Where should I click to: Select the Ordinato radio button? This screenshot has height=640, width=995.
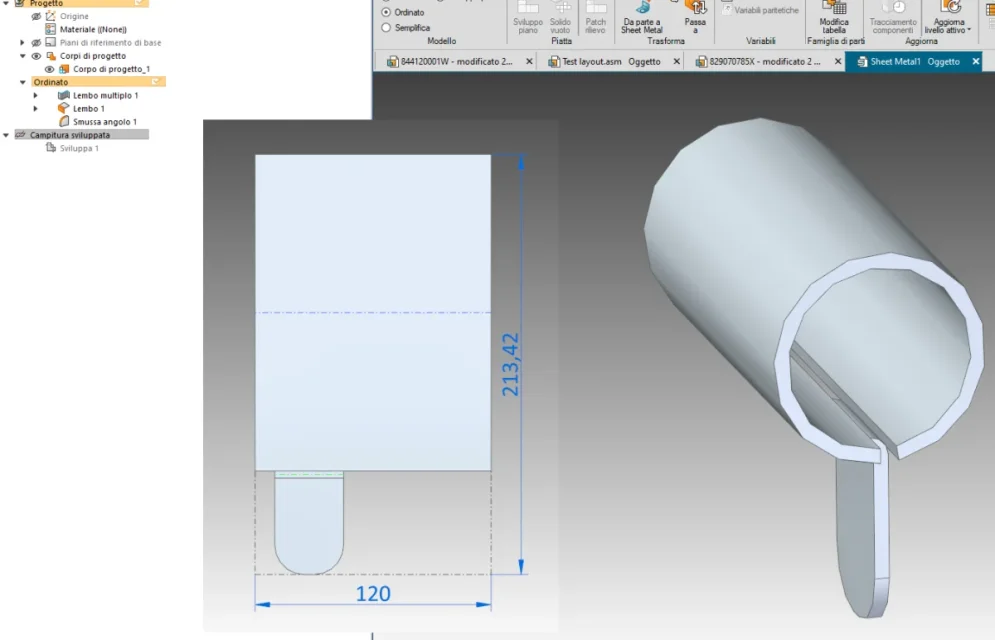point(386,12)
